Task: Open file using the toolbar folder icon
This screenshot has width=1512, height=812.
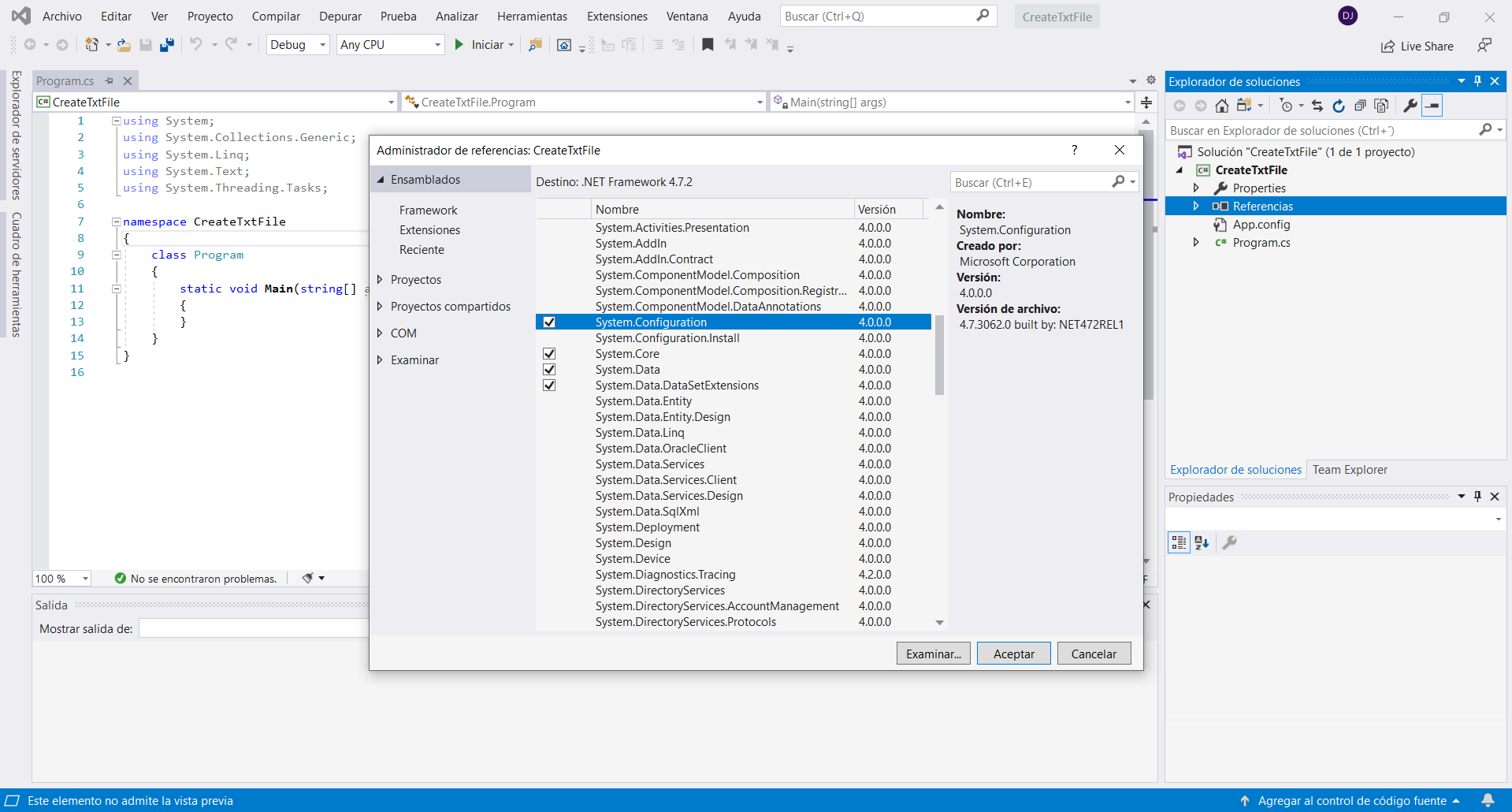Action: [124, 45]
